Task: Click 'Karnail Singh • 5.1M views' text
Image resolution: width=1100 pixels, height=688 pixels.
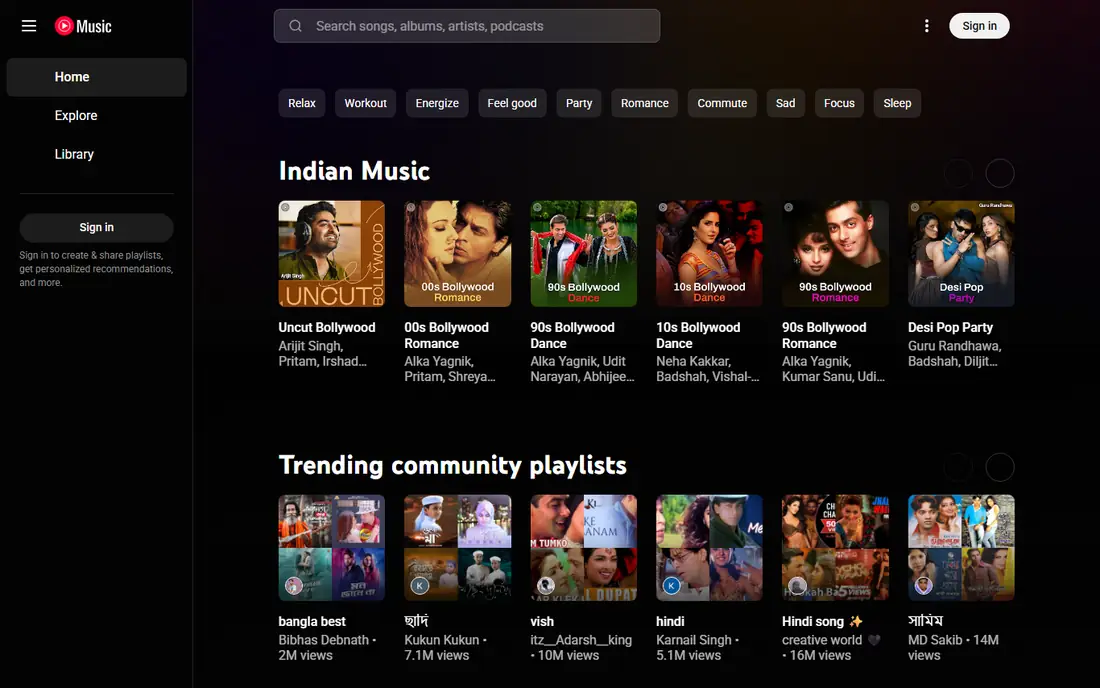Action: click(698, 647)
